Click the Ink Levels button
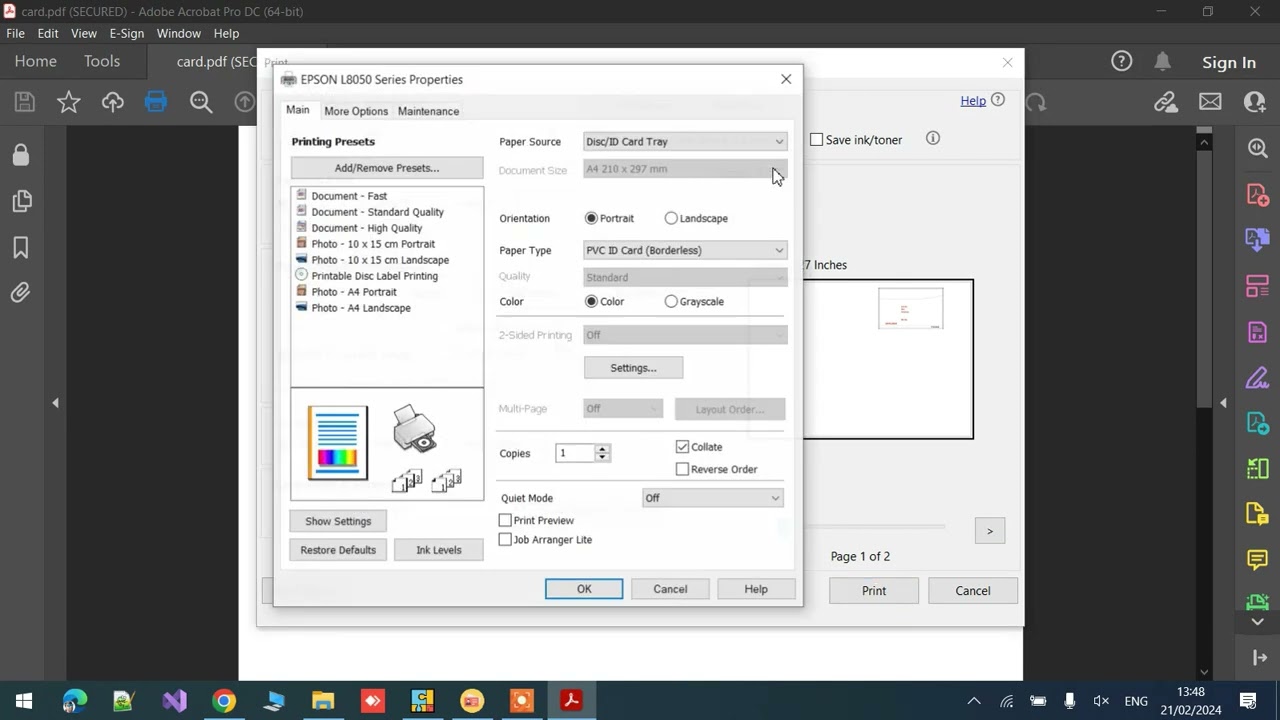 pos(439,550)
